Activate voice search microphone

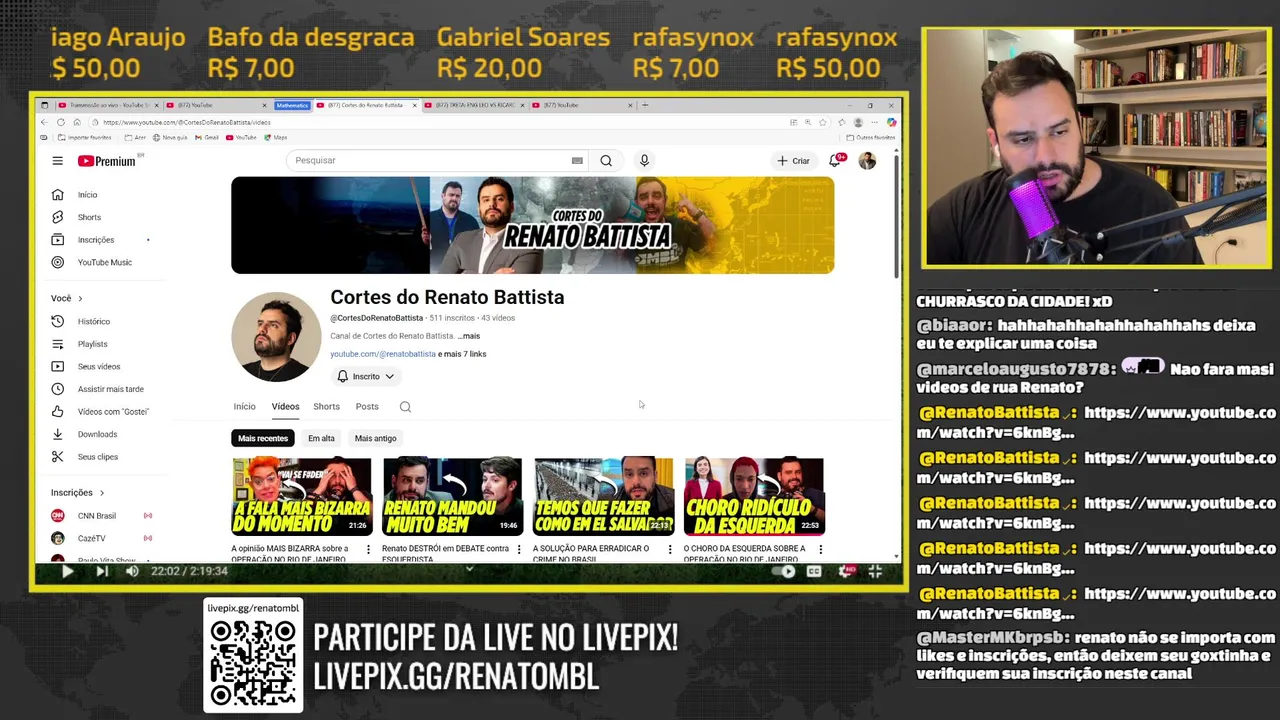point(644,160)
